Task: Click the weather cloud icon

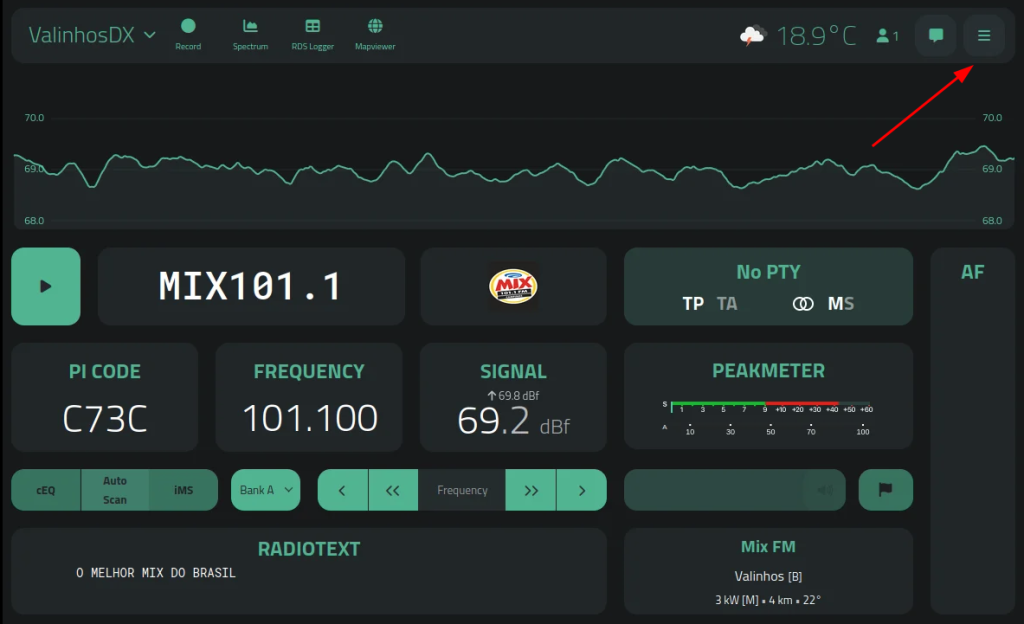Action: (x=752, y=36)
